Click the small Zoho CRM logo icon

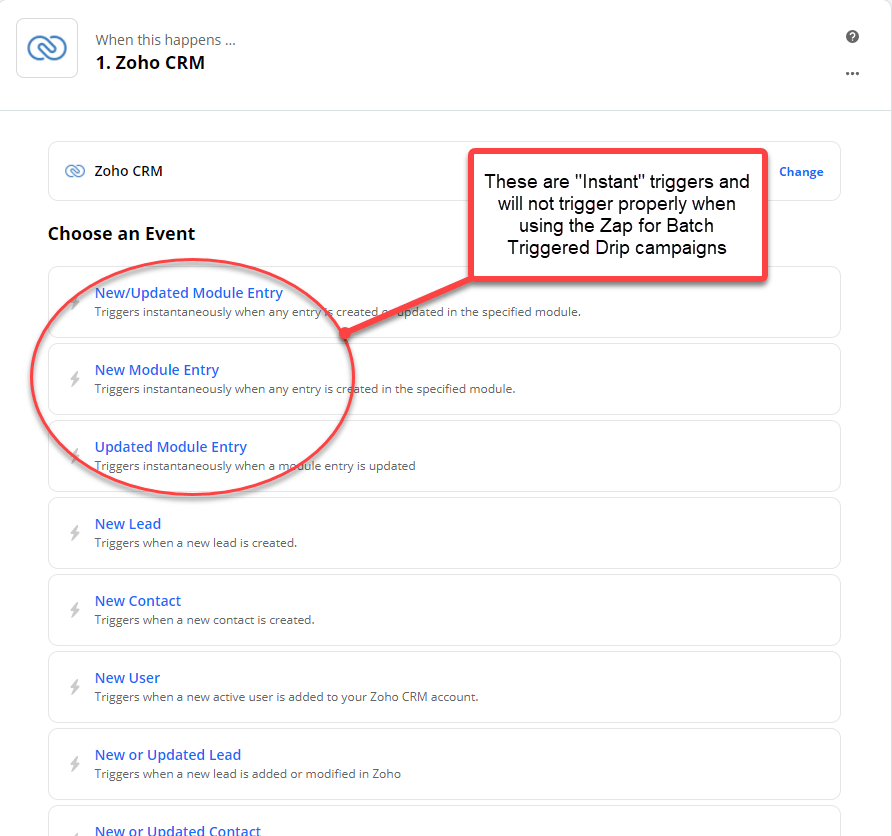75,171
